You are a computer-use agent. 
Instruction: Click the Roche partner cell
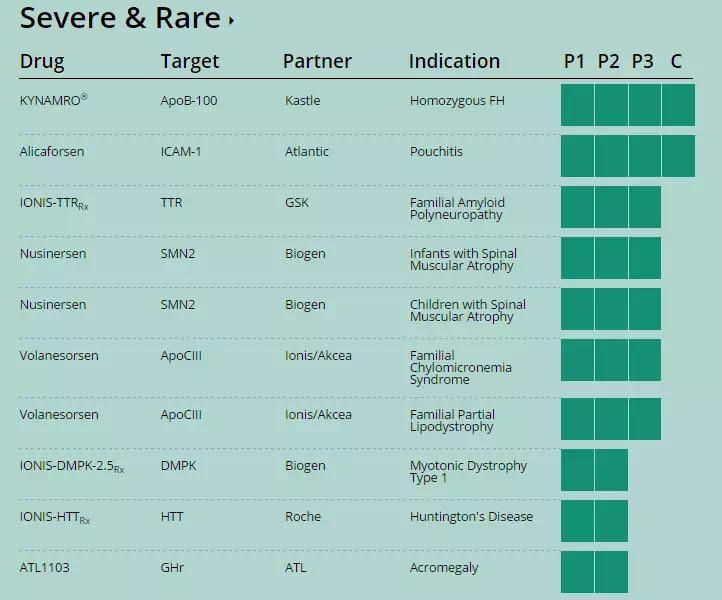click(303, 517)
